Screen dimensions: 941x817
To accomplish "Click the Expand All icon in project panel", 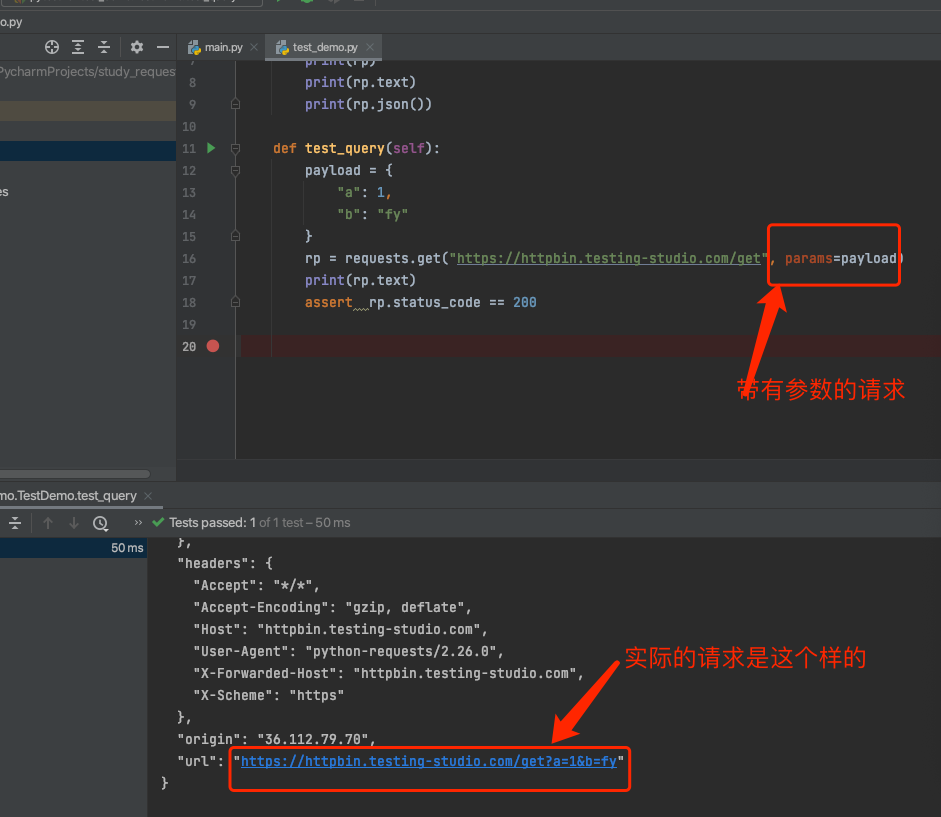I will click(78, 47).
